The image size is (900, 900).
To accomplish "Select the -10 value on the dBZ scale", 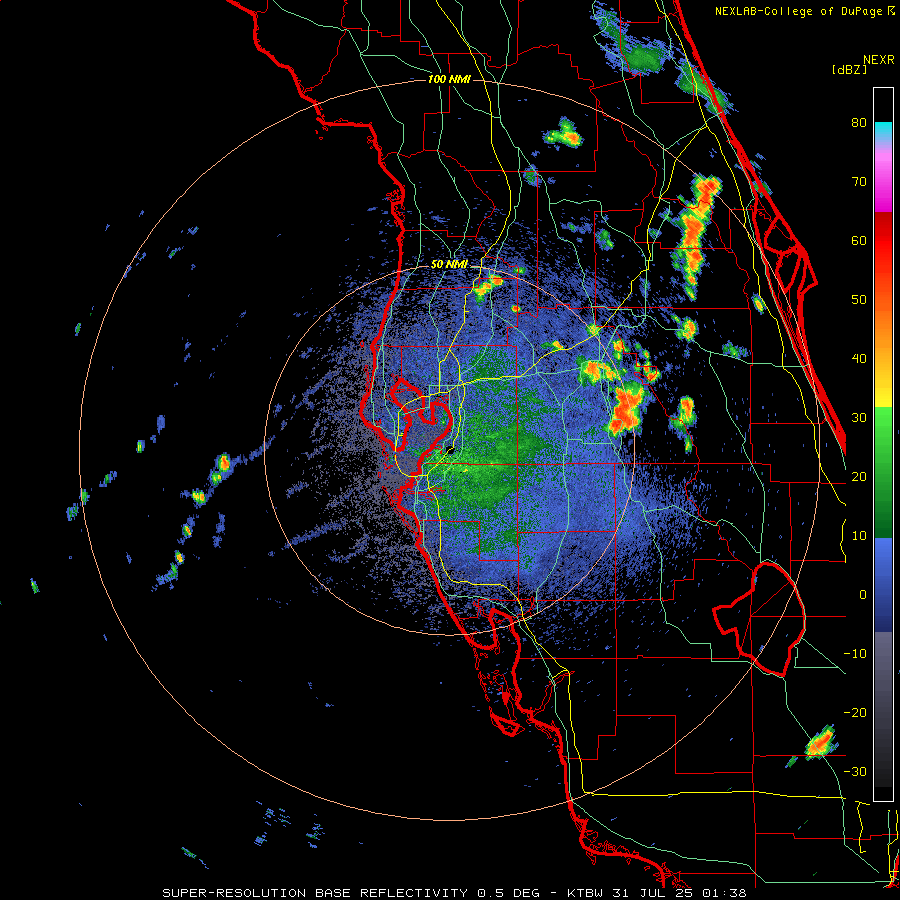I will tap(855, 654).
